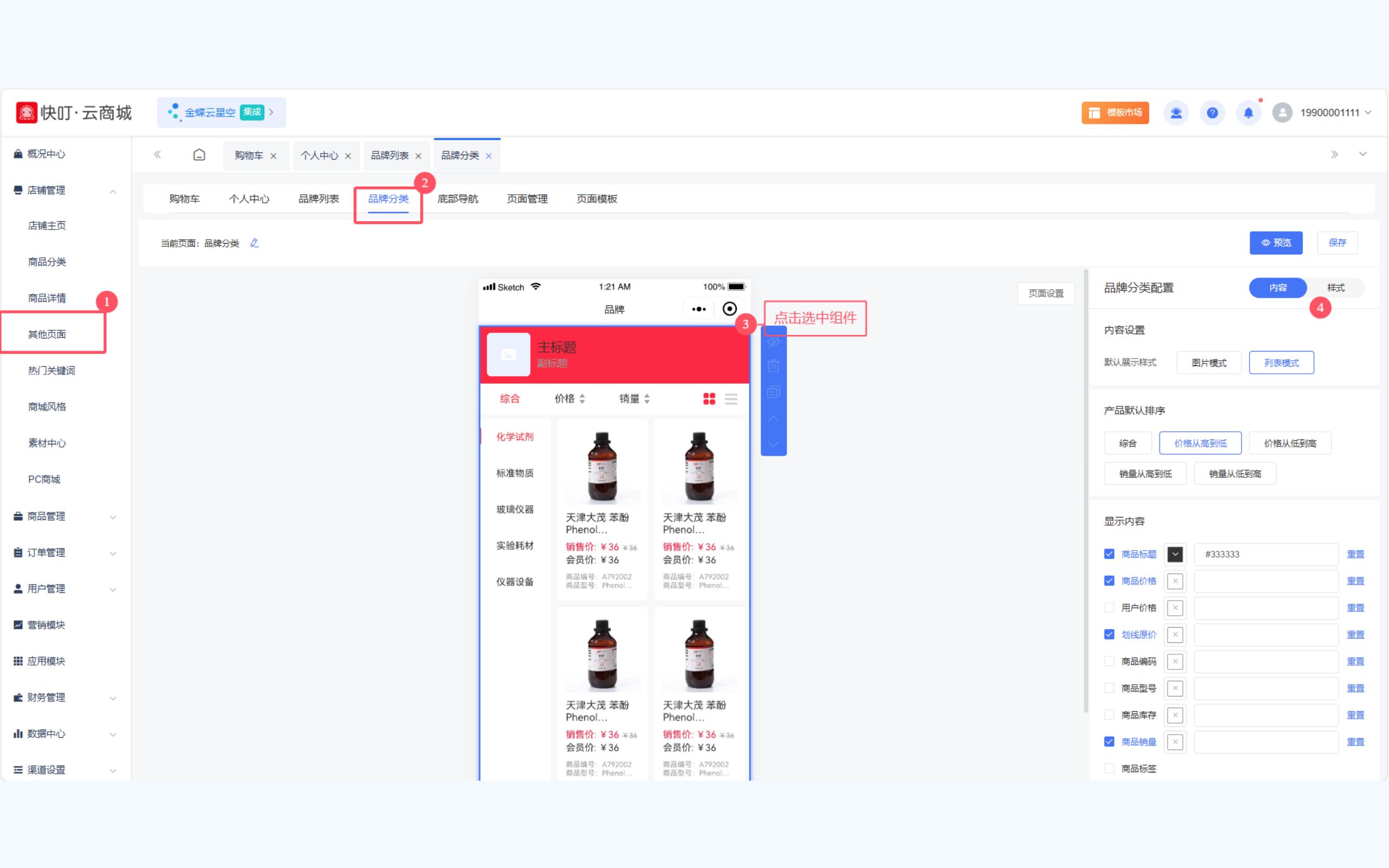Screen dimensions: 1389x868
Task: Click the #333333 color input field
Action: pos(1266,554)
